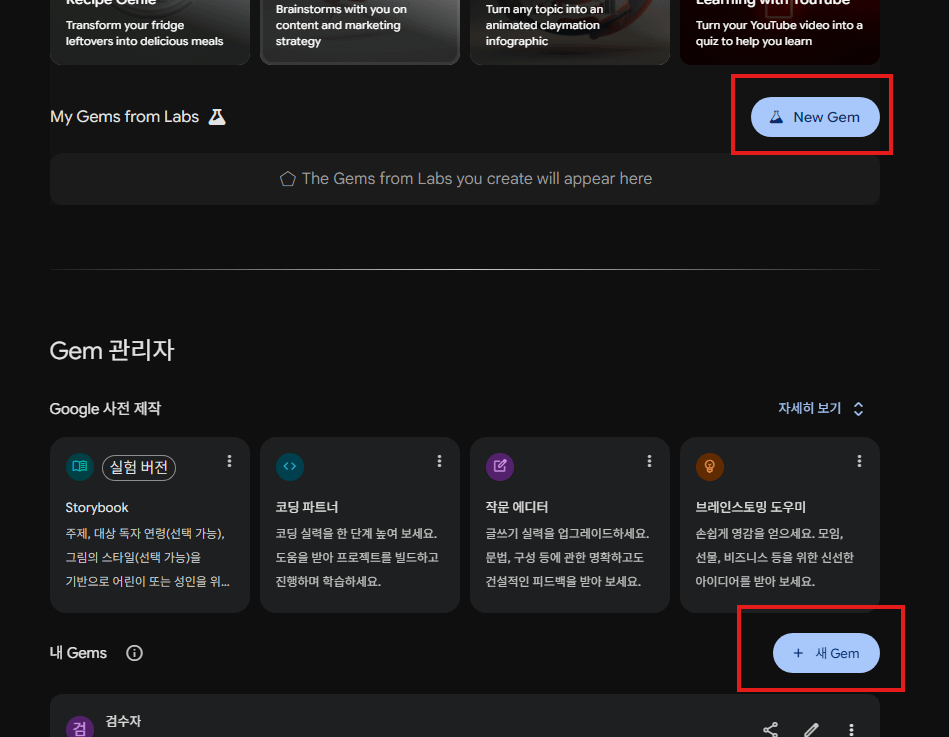Image resolution: width=949 pixels, height=737 pixels.
Task: Open the 코딩 파트너 card options menu
Action: (x=439, y=461)
